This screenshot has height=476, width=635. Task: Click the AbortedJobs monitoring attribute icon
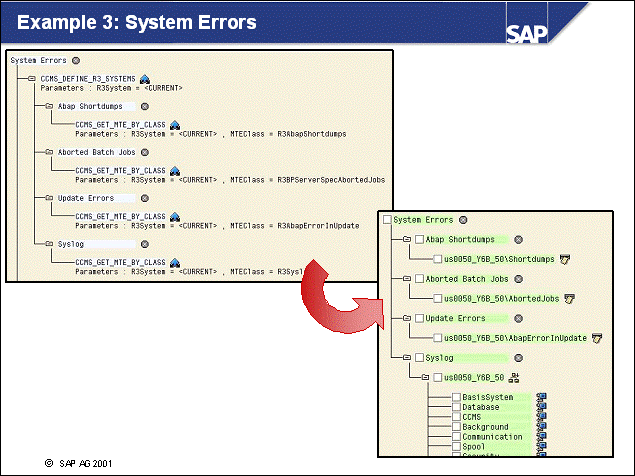[x=569, y=298]
